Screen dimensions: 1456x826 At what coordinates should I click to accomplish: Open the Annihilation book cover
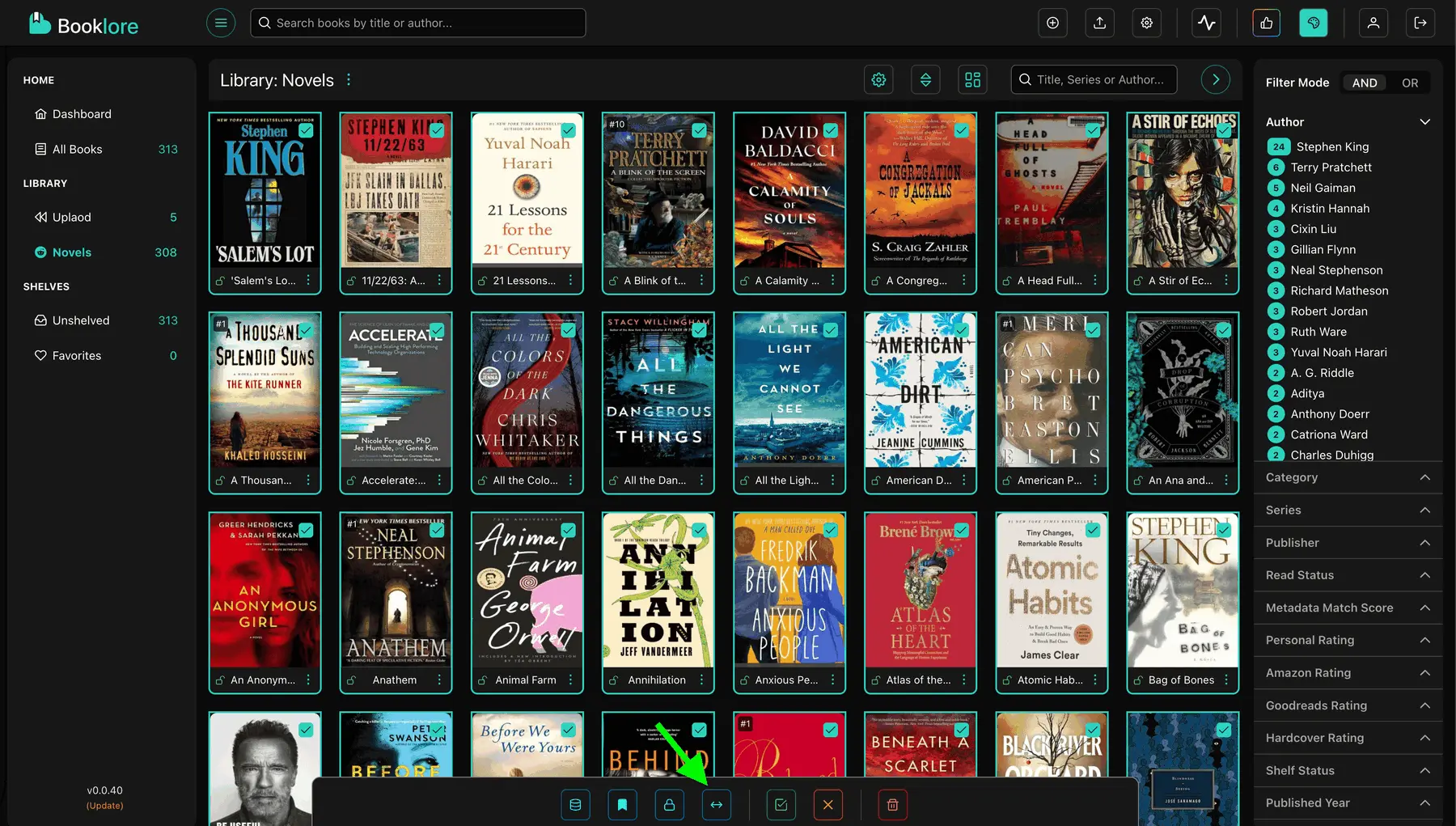pyautogui.click(x=658, y=591)
